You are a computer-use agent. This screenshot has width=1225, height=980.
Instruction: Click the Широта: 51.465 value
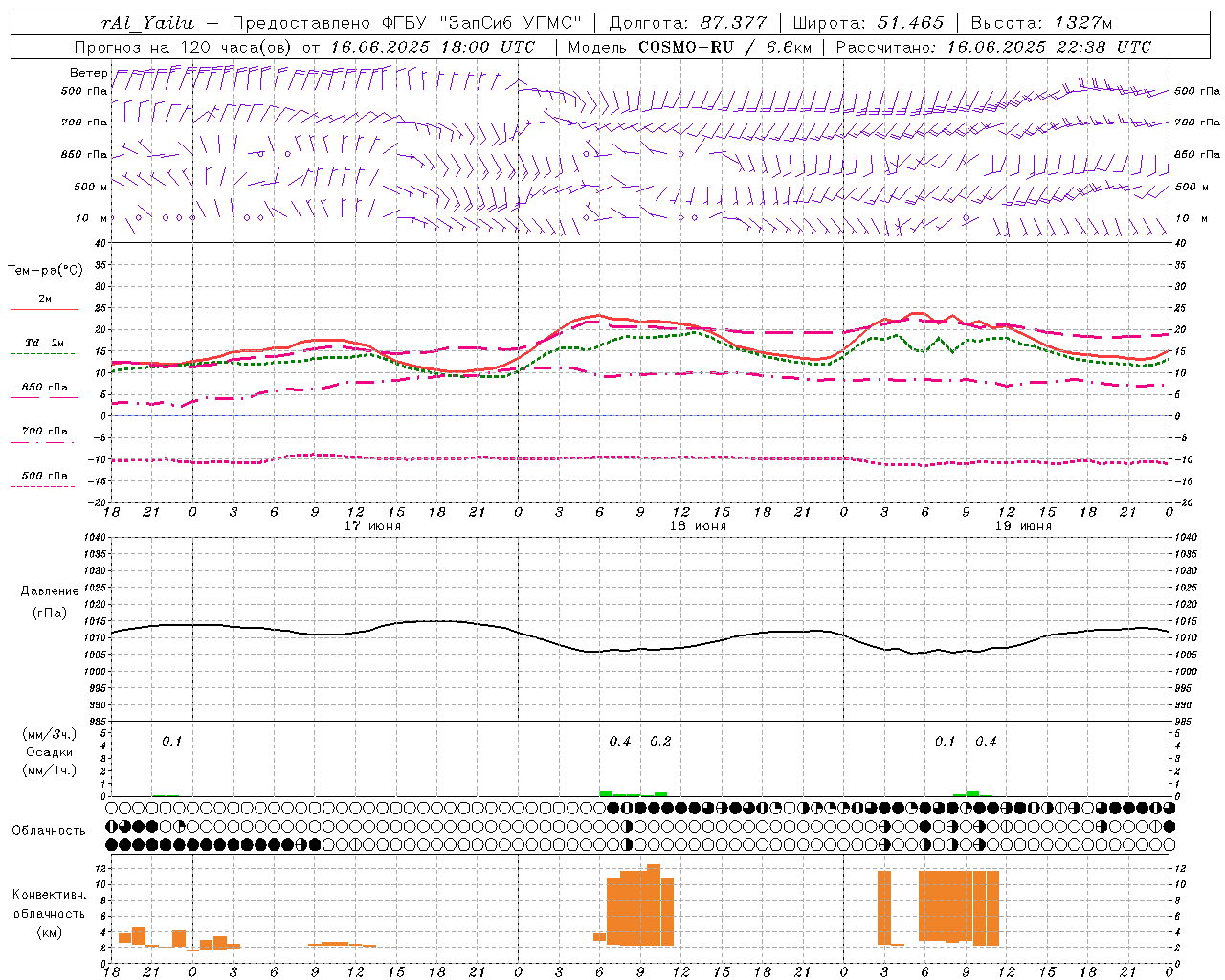coord(869,23)
